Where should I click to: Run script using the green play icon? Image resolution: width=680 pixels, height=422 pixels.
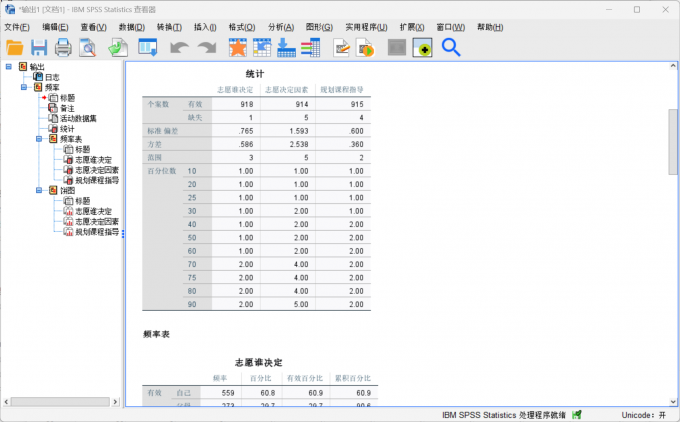pyautogui.click(x=365, y=47)
